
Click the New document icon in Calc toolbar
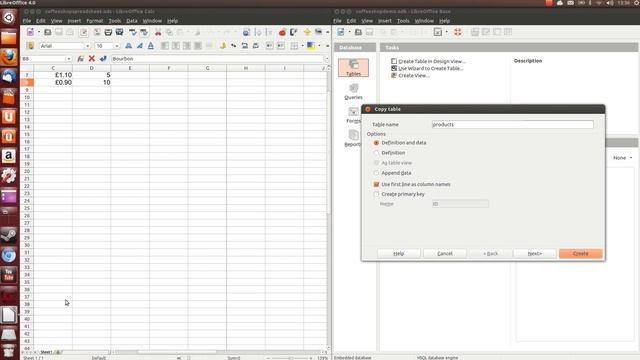[30, 32]
